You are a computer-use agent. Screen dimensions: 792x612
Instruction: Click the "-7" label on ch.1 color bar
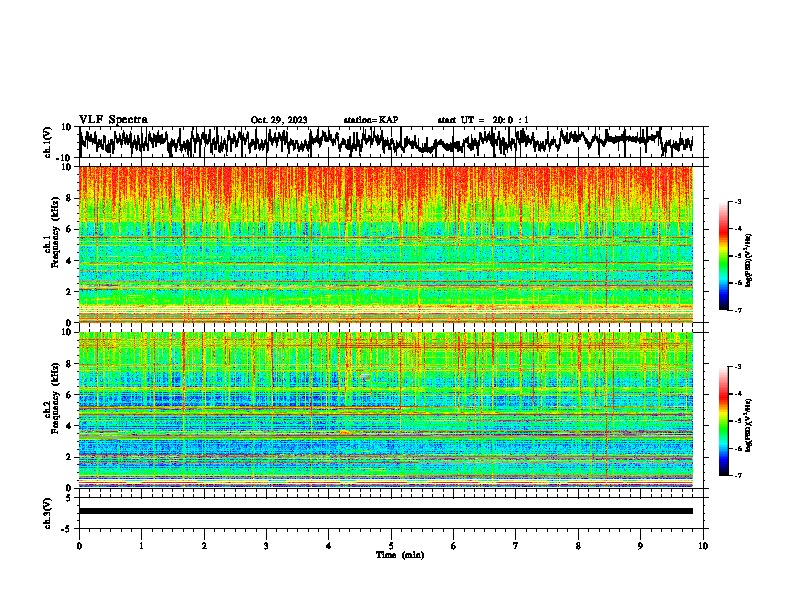tap(737, 311)
